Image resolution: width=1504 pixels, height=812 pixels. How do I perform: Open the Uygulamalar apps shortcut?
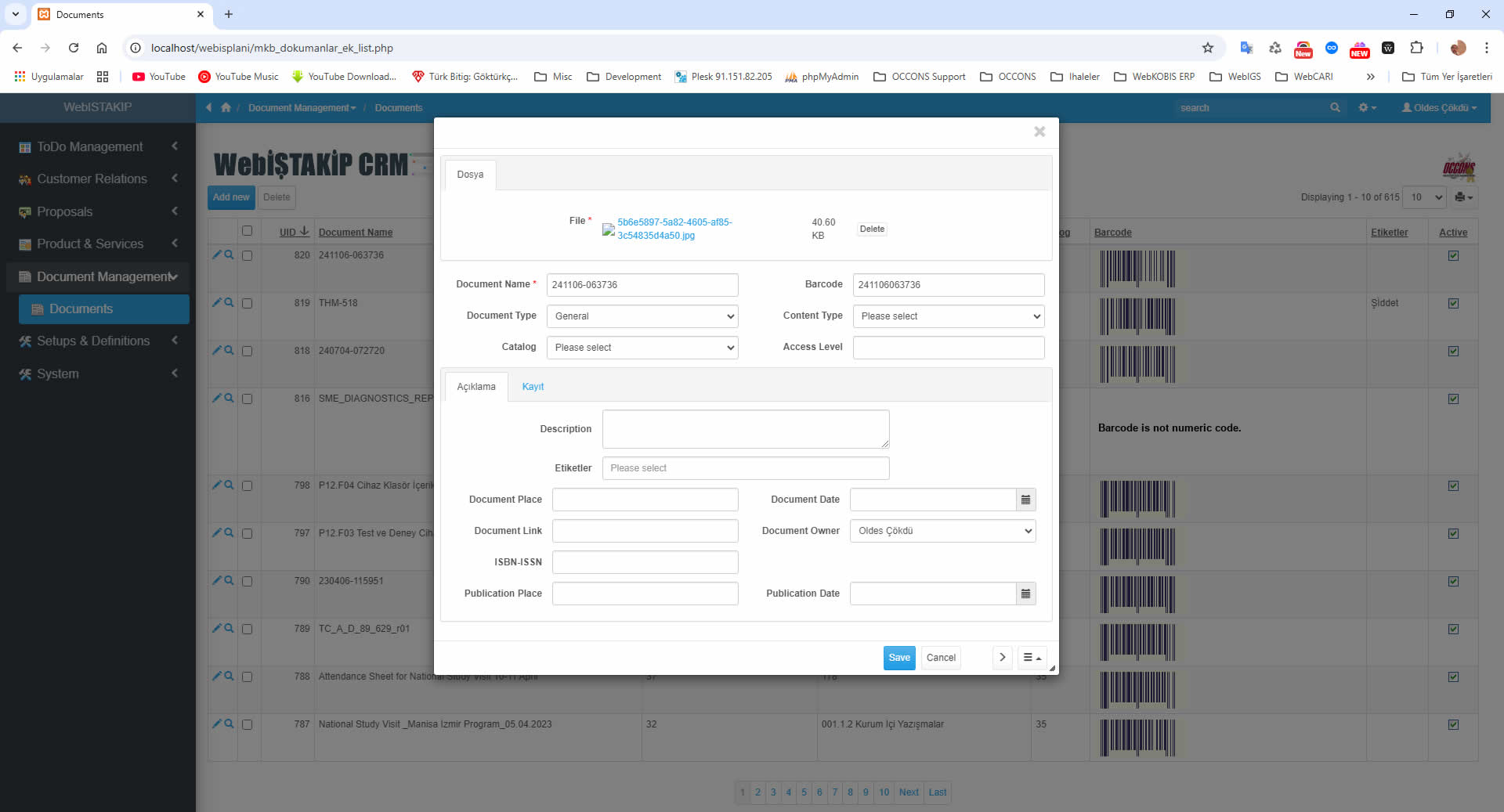49,77
